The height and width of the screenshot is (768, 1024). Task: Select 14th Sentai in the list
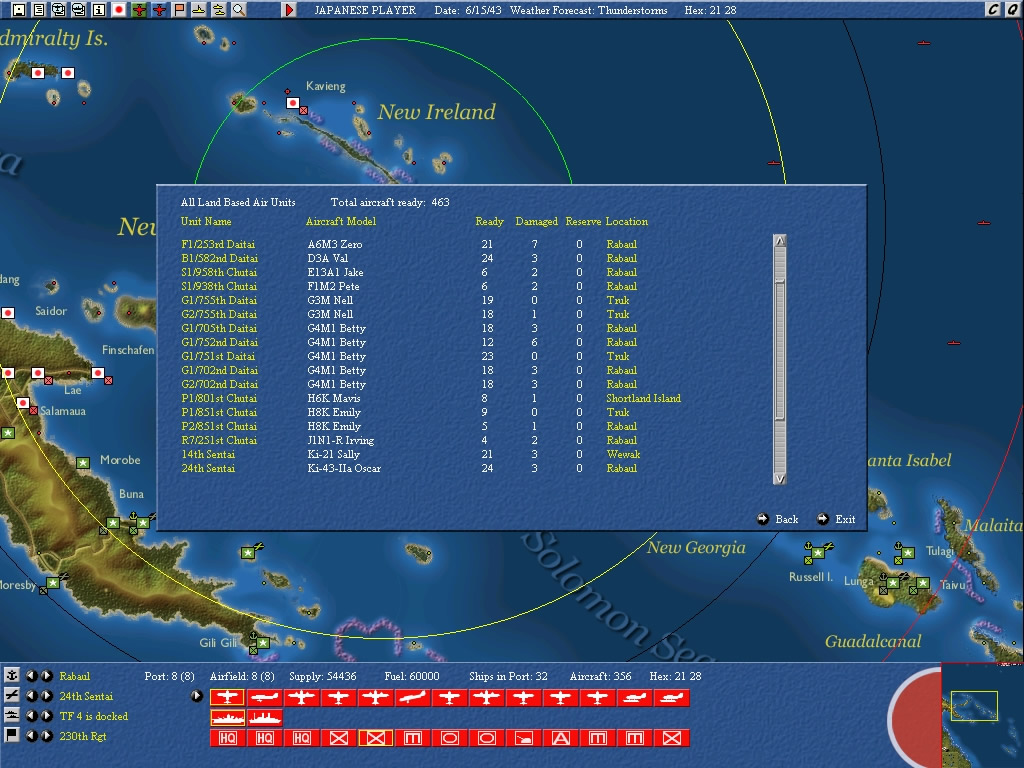[x=208, y=455]
